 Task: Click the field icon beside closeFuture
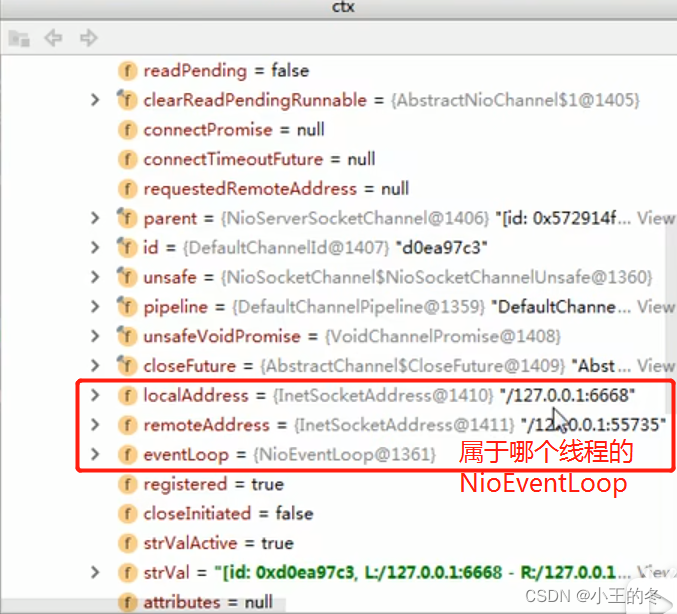pyautogui.click(x=127, y=366)
